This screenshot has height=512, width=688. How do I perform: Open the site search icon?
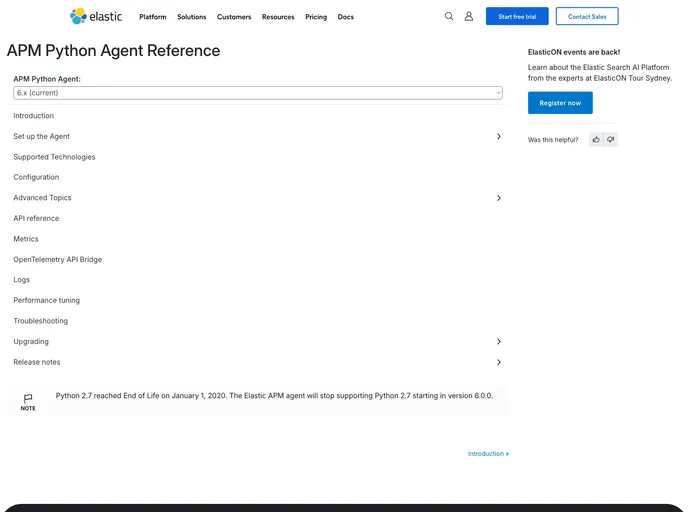448,16
